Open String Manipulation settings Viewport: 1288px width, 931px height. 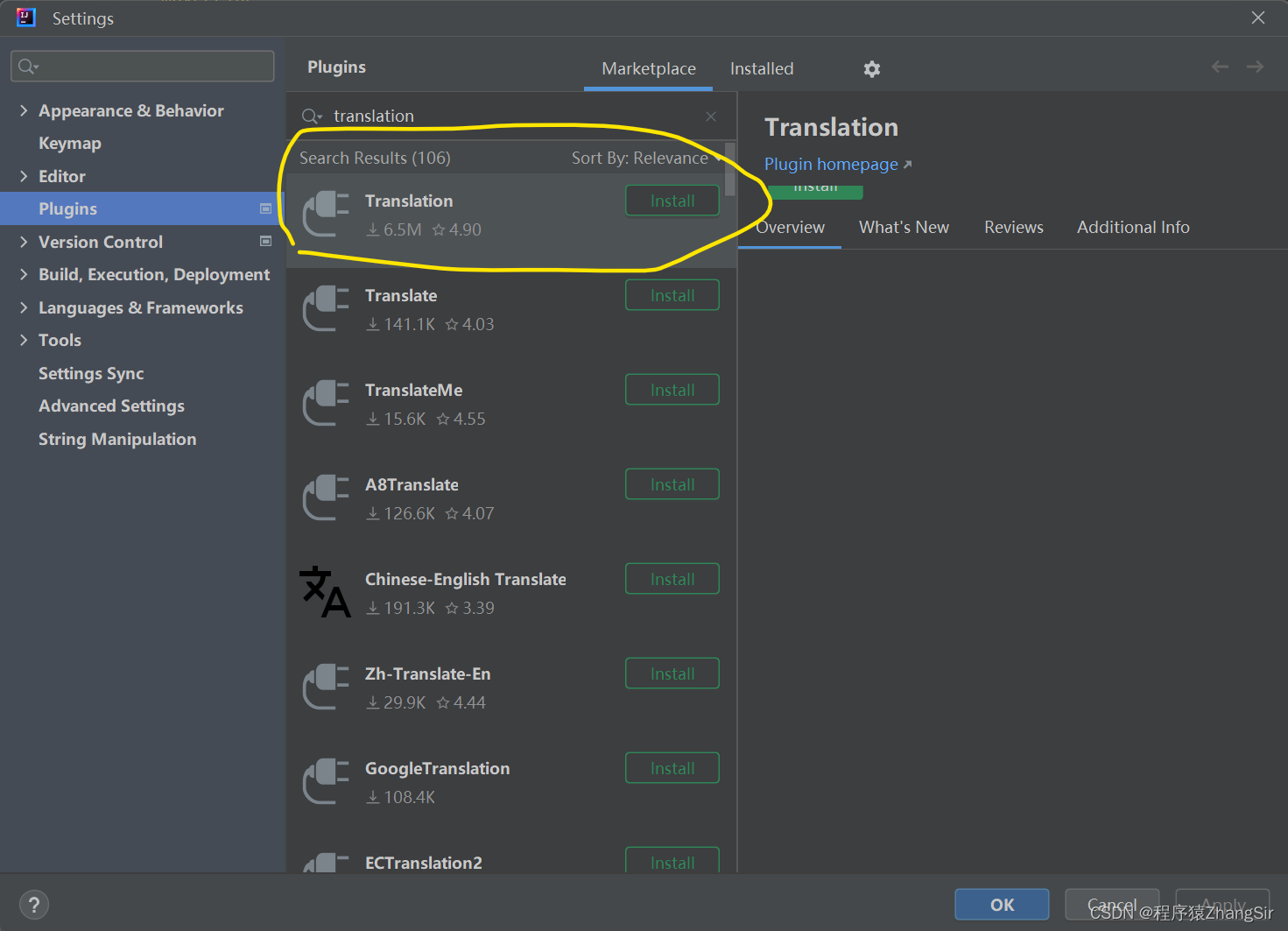coord(117,439)
